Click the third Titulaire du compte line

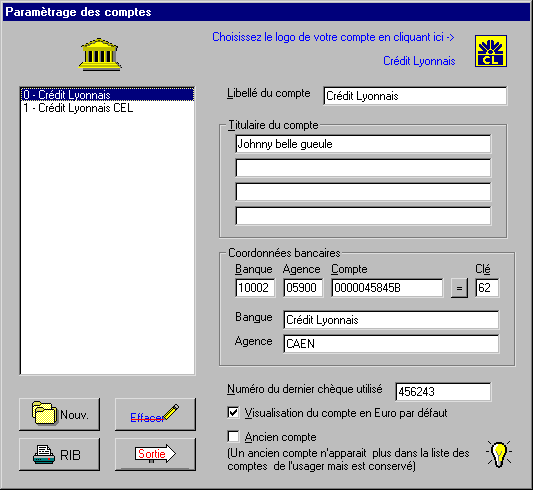click(363, 192)
